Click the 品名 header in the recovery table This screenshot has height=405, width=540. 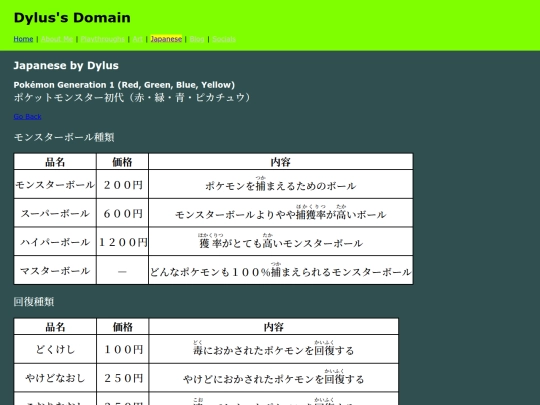pyautogui.click(x=55, y=326)
